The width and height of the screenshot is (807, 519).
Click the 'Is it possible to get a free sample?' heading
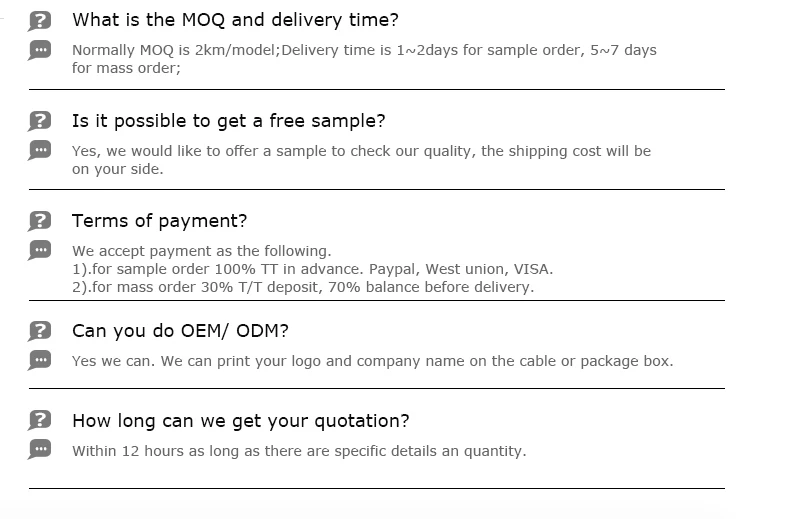(x=228, y=121)
